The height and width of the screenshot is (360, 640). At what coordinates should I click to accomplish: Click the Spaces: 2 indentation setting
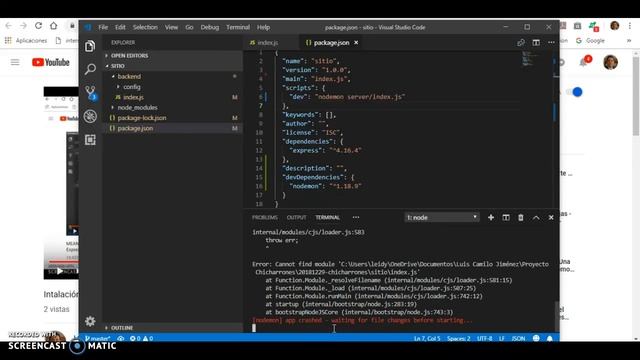[458, 338]
